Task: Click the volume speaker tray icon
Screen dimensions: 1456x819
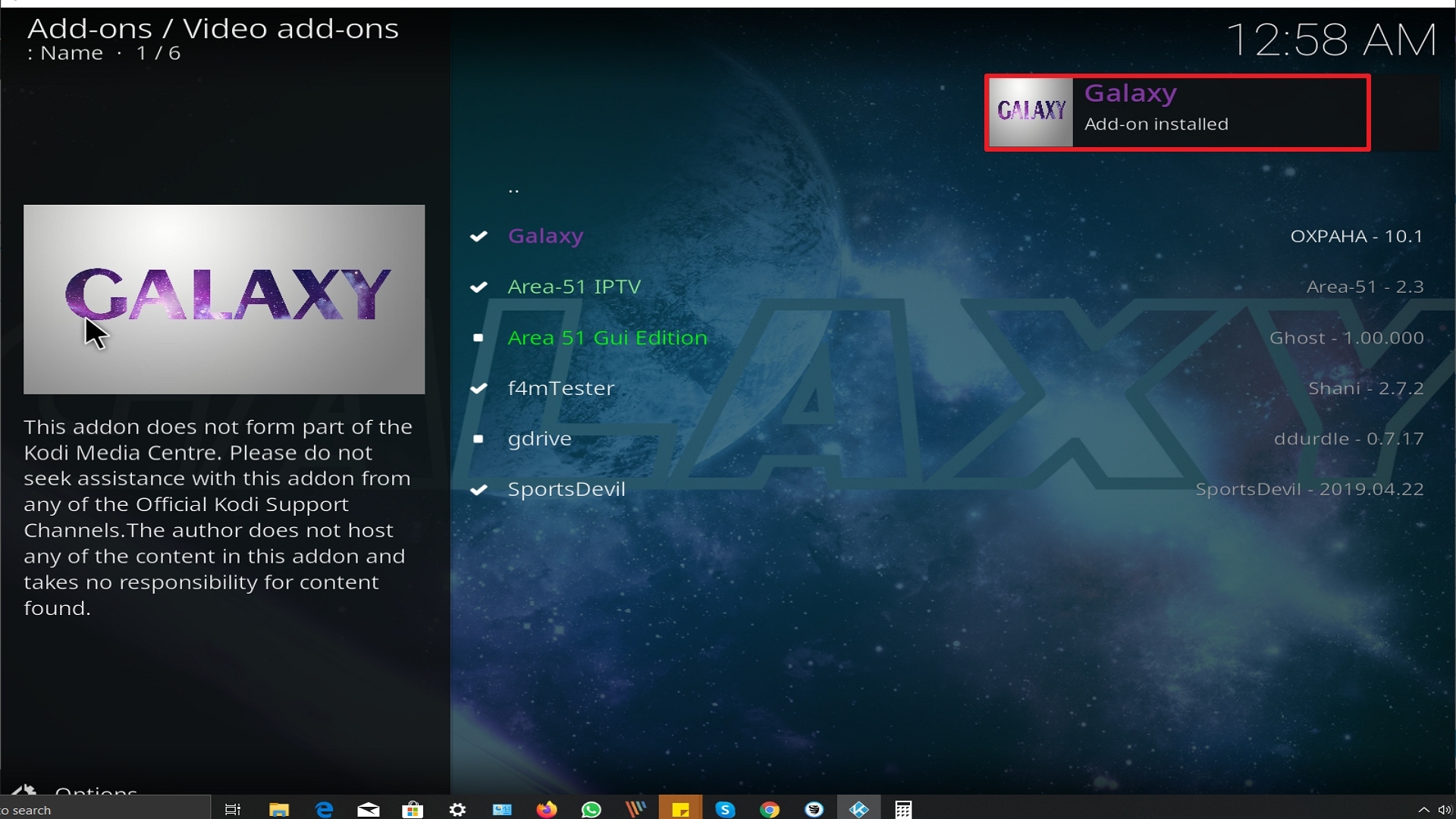Action: click(x=1445, y=810)
